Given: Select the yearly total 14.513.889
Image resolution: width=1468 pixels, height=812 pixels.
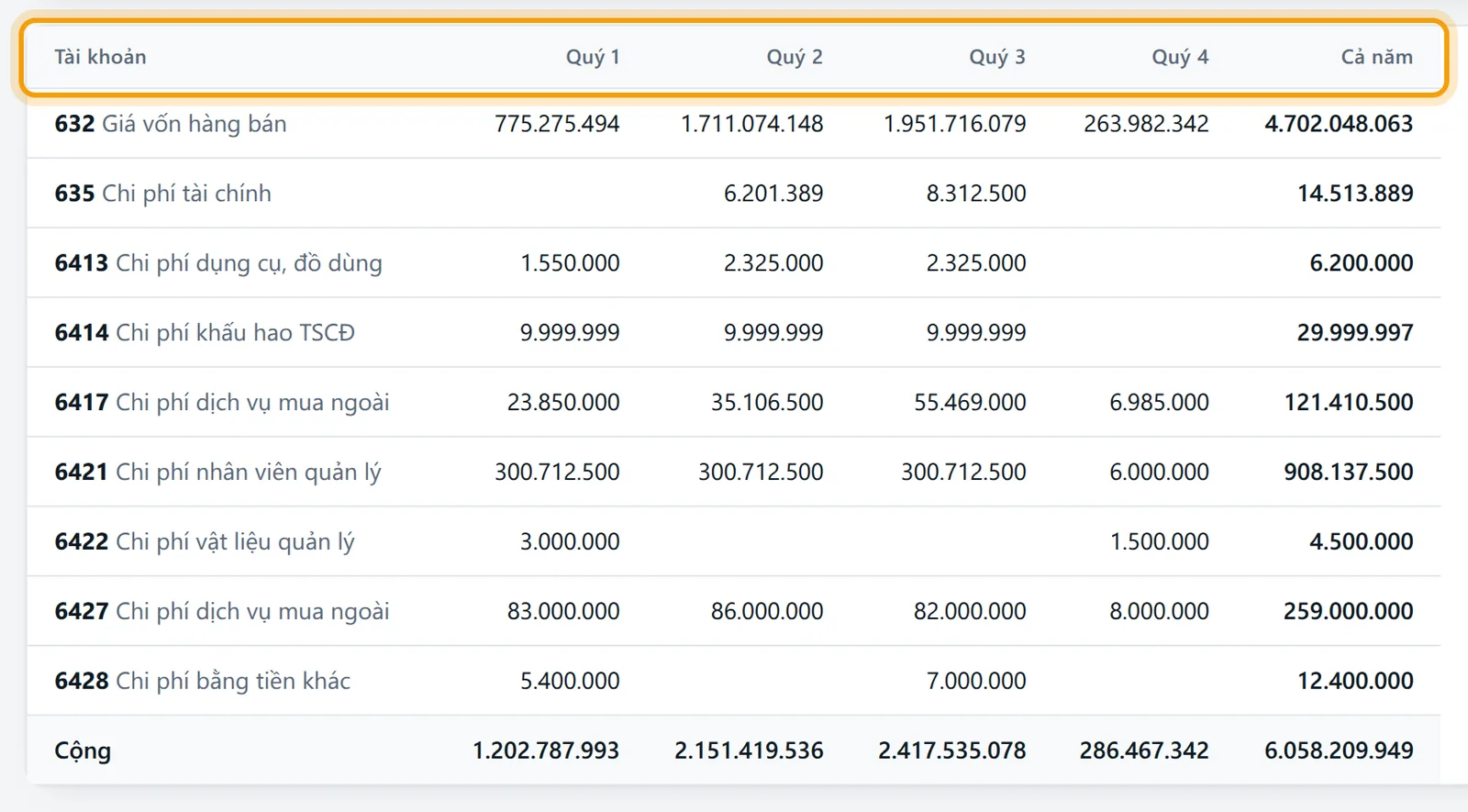Looking at the screenshot, I should pos(1355,194).
